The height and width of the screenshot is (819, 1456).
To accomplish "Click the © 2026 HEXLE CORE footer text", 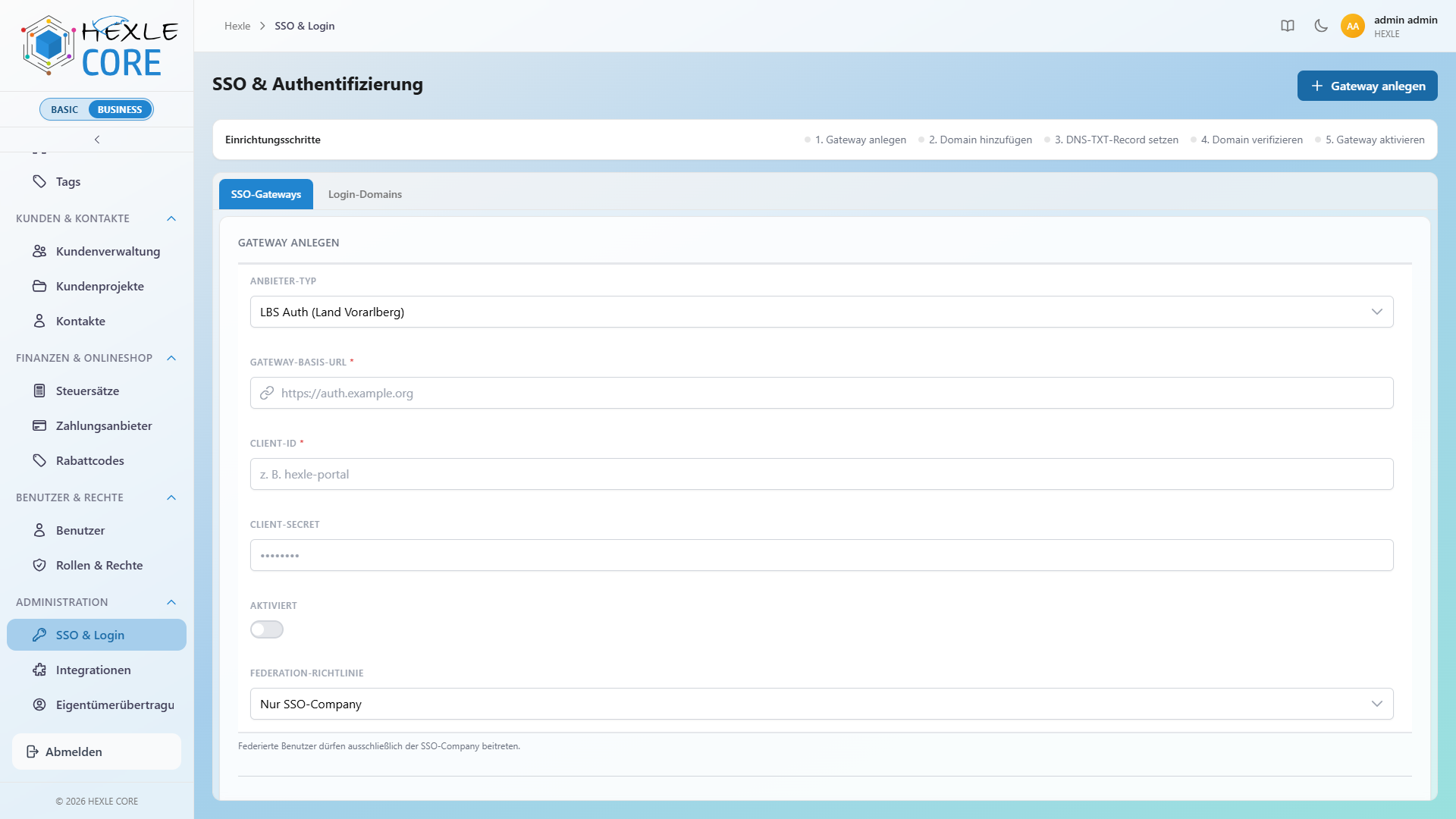I will 97,801.
